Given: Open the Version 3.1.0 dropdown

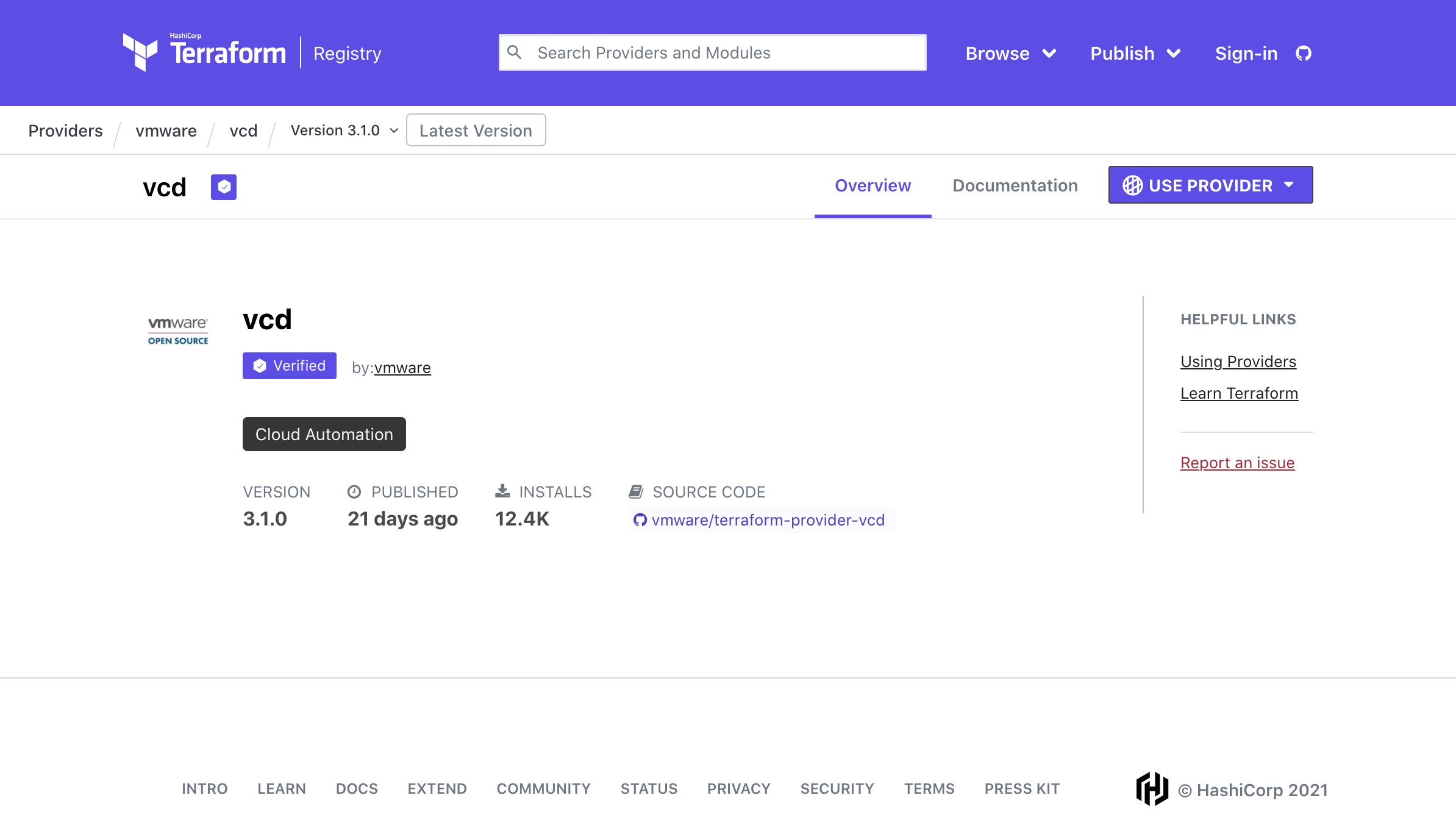Looking at the screenshot, I should [343, 130].
